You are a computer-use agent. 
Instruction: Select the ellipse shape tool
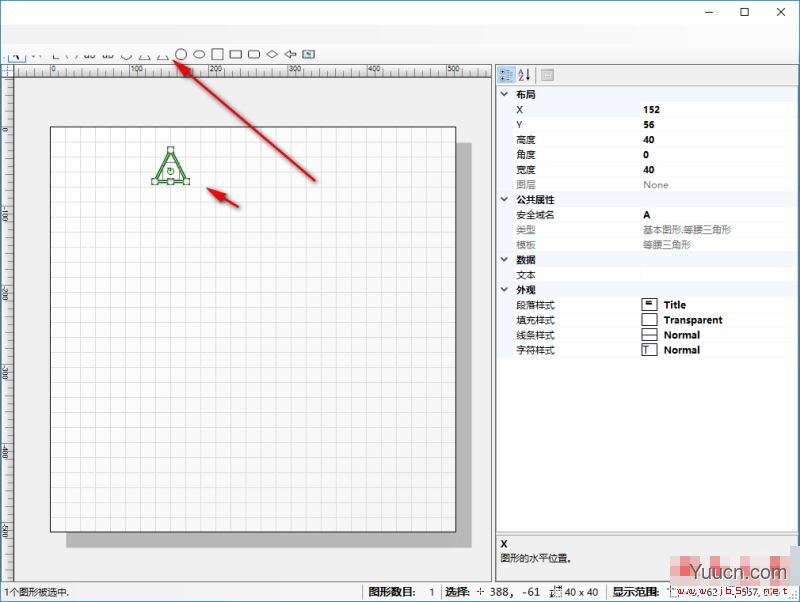pos(199,54)
